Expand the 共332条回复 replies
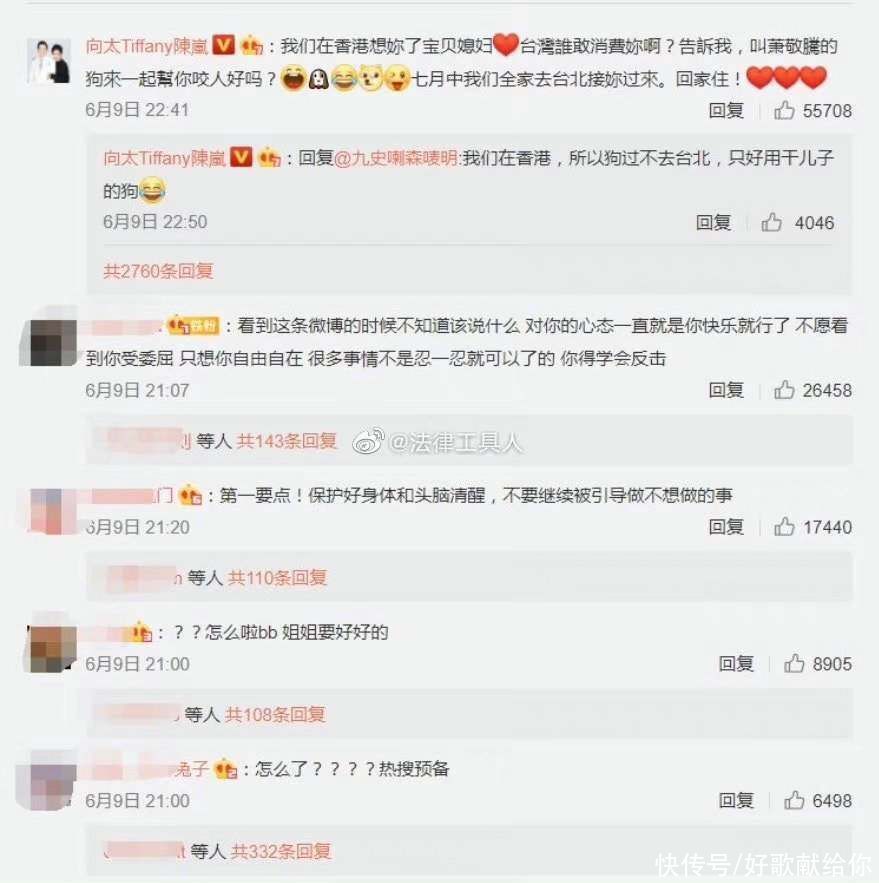 [x=280, y=851]
